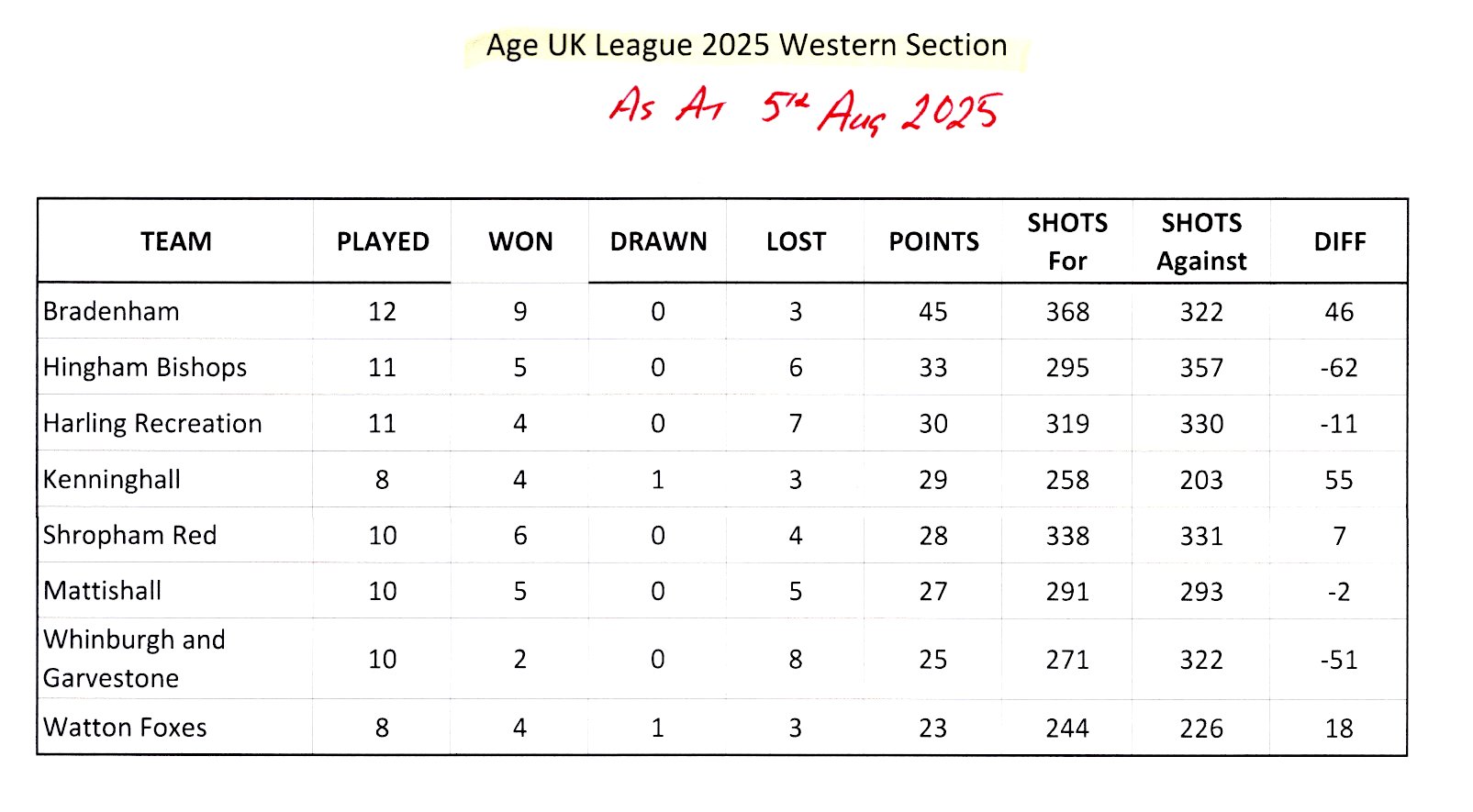Click Watton Foxes' shots against value 226
The height and width of the screenshot is (812, 1473).
[x=1201, y=729]
